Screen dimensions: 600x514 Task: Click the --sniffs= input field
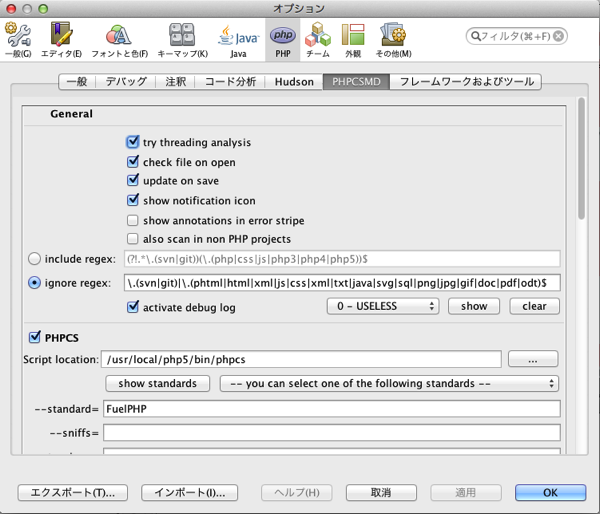coord(332,432)
